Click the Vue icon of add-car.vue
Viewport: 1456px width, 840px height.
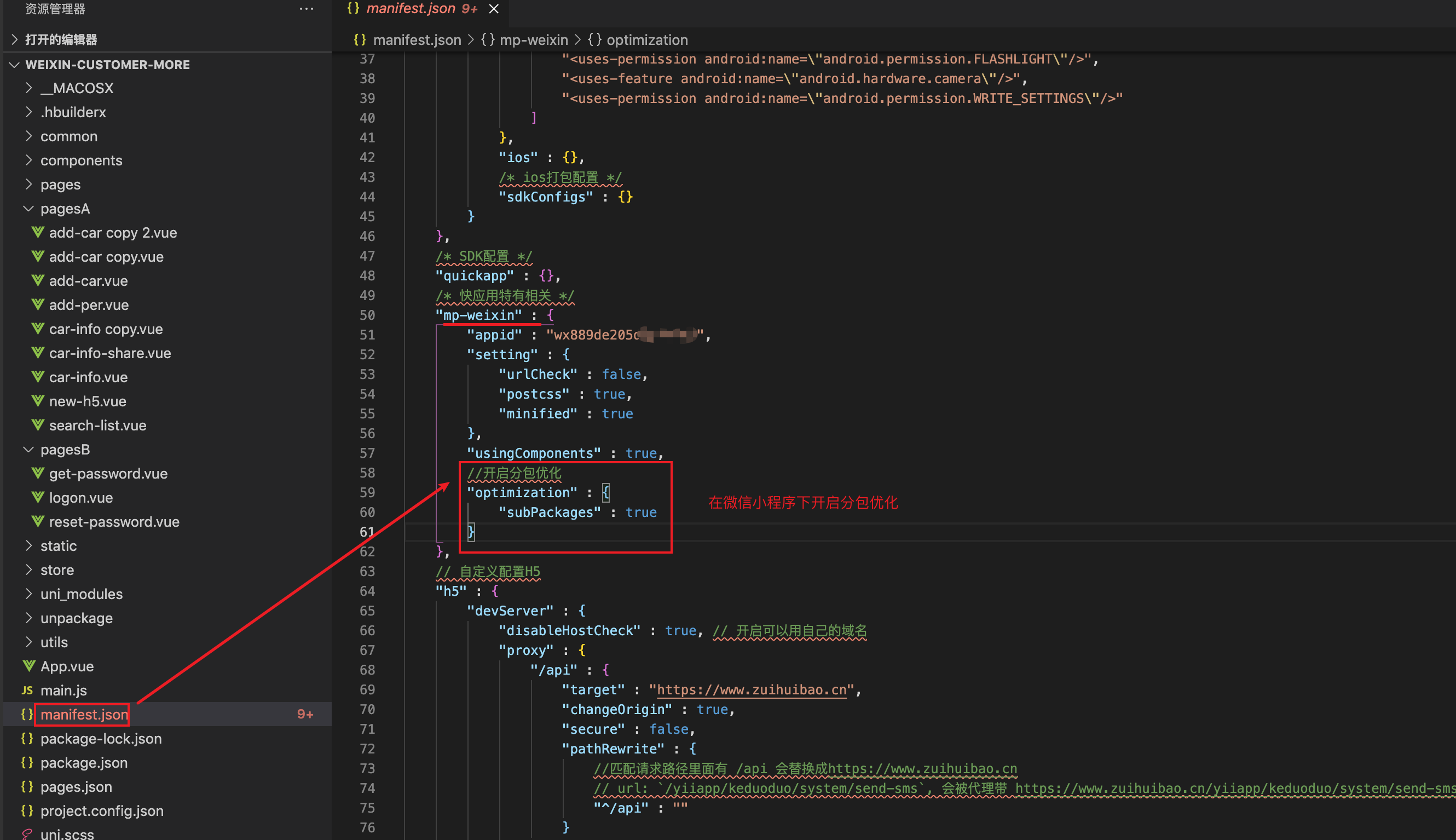38,281
